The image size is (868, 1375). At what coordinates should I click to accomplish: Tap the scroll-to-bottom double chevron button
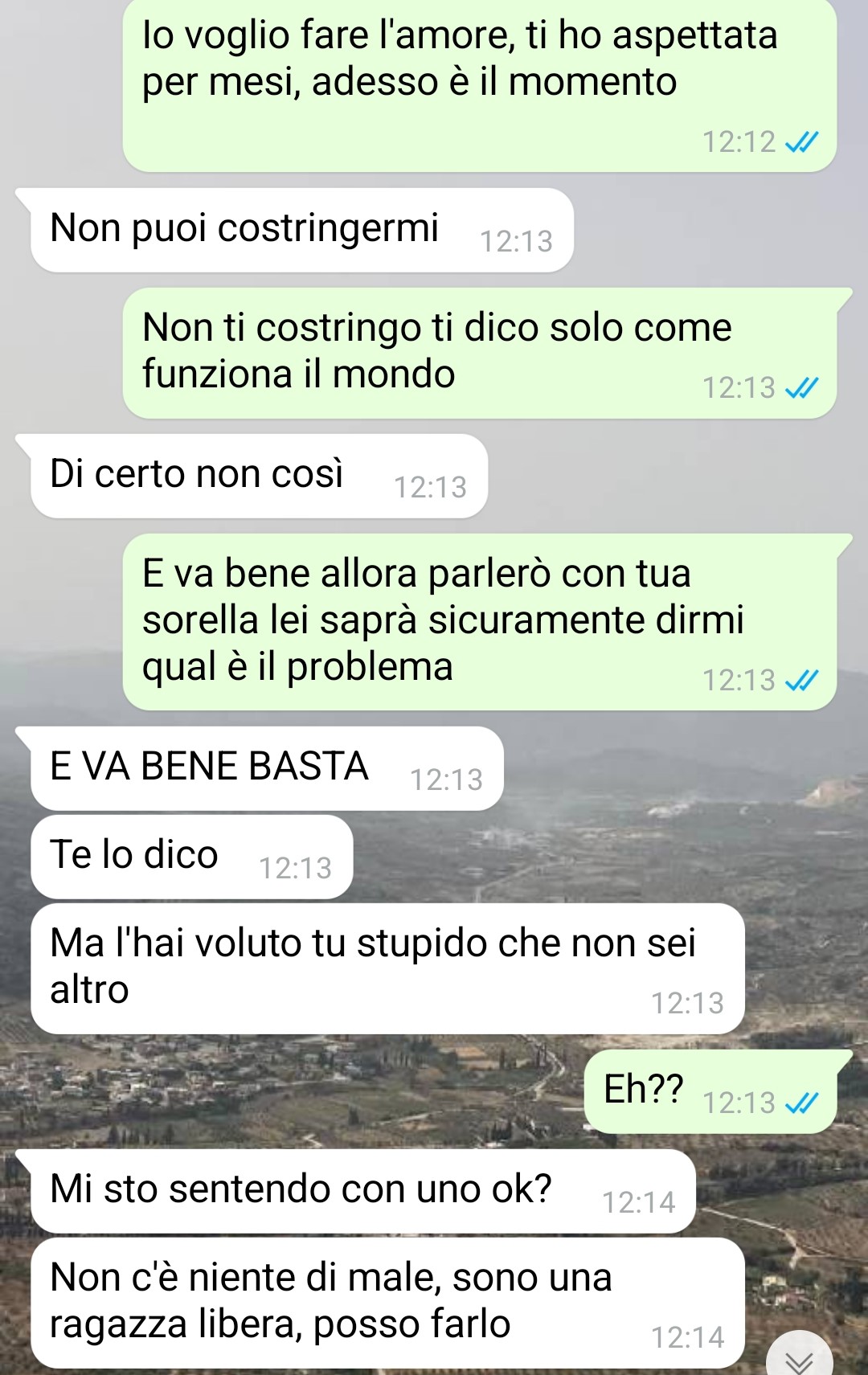[799, 1360]
